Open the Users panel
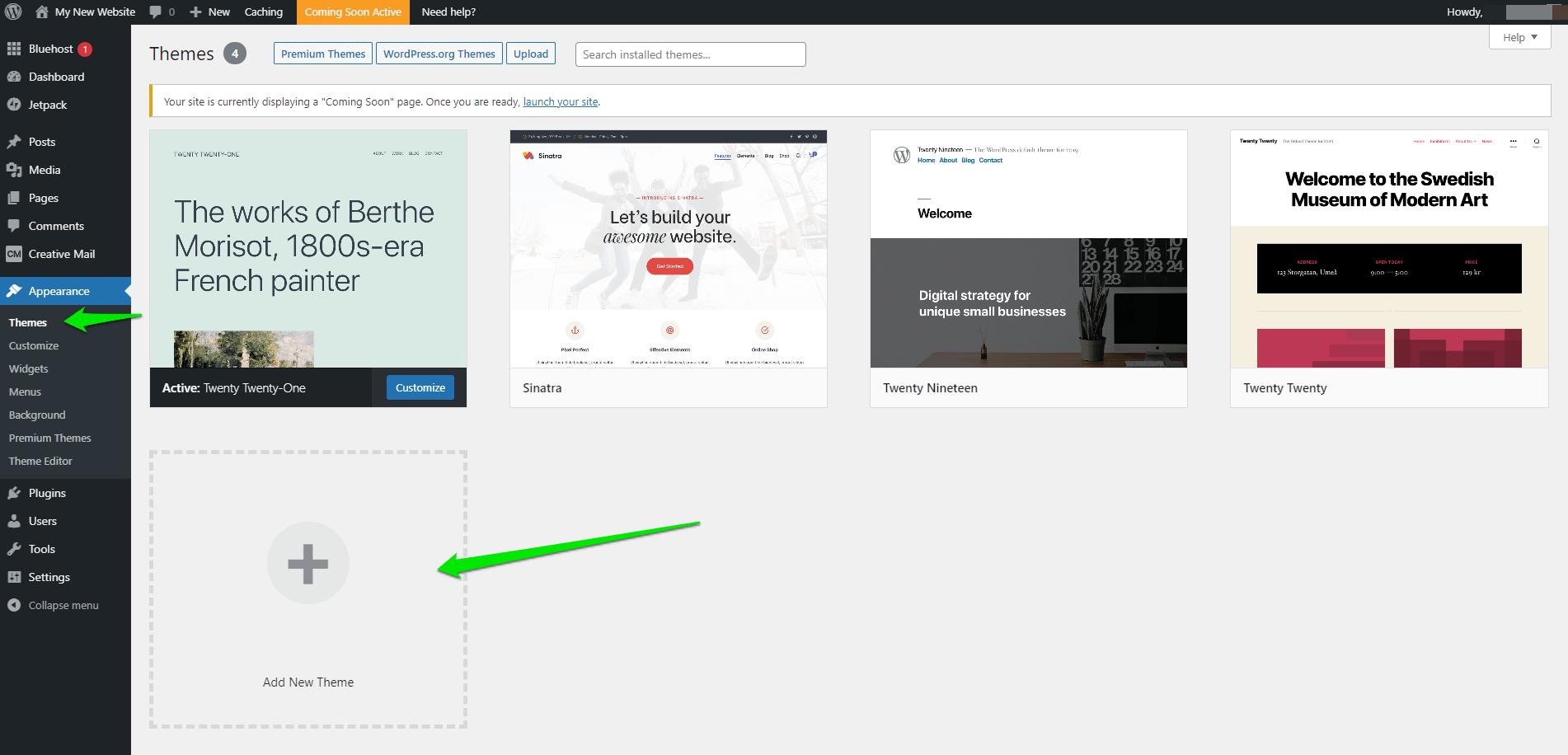This screenshot has width=1568, height=755. (42, 521)
